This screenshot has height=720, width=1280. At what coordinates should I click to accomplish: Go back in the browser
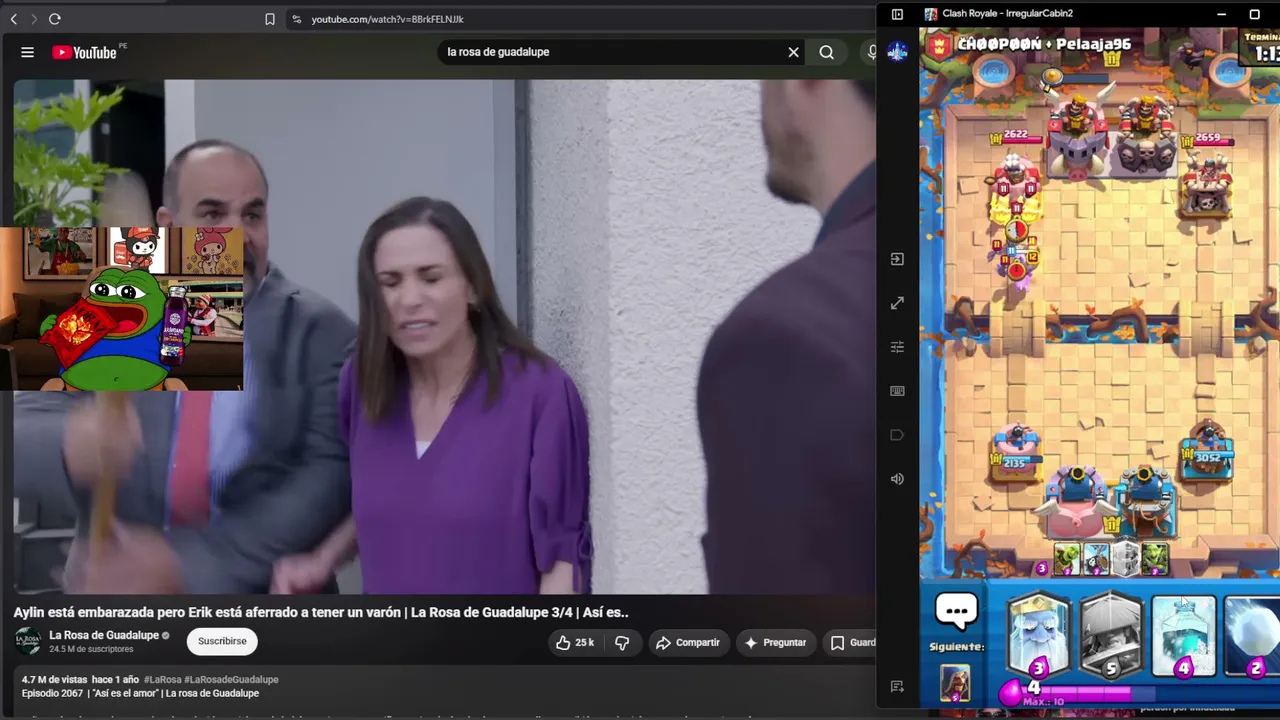click(14, 19)
